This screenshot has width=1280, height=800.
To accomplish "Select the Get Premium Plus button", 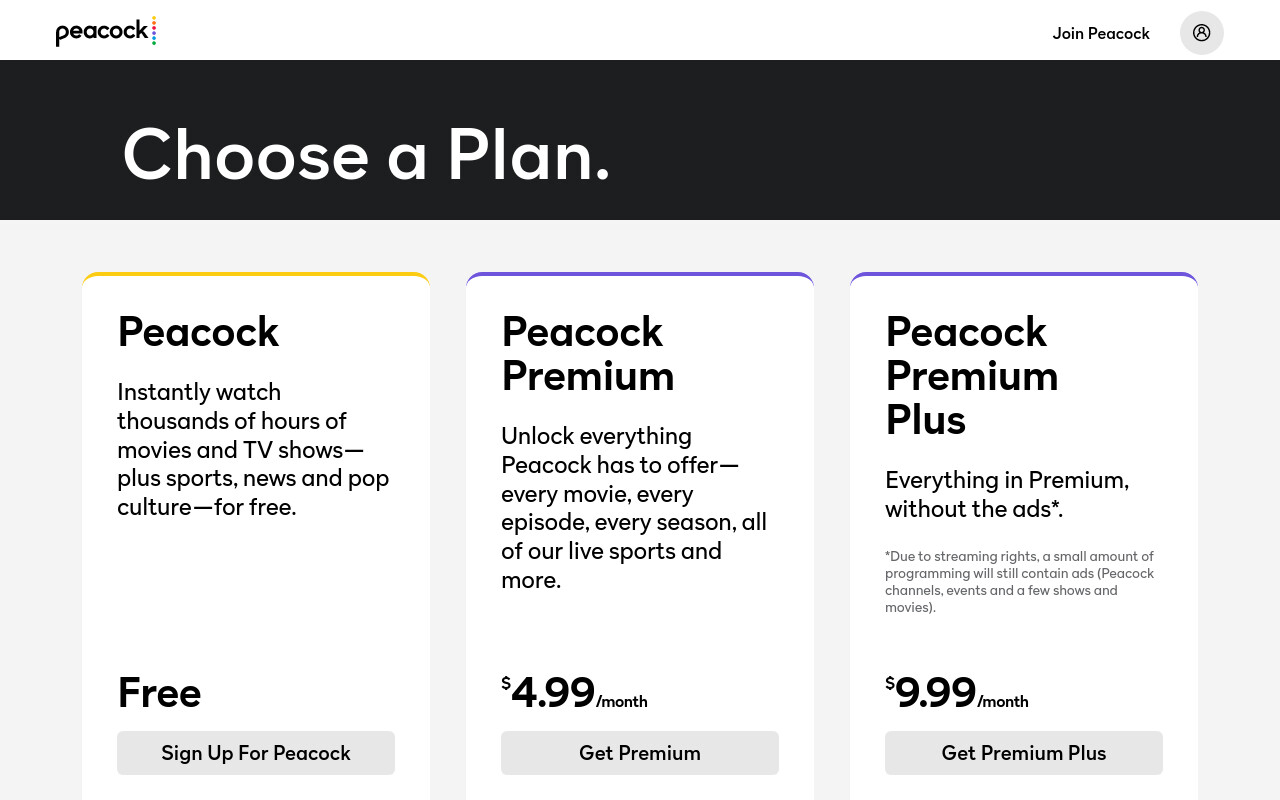I will (1024, 753).
